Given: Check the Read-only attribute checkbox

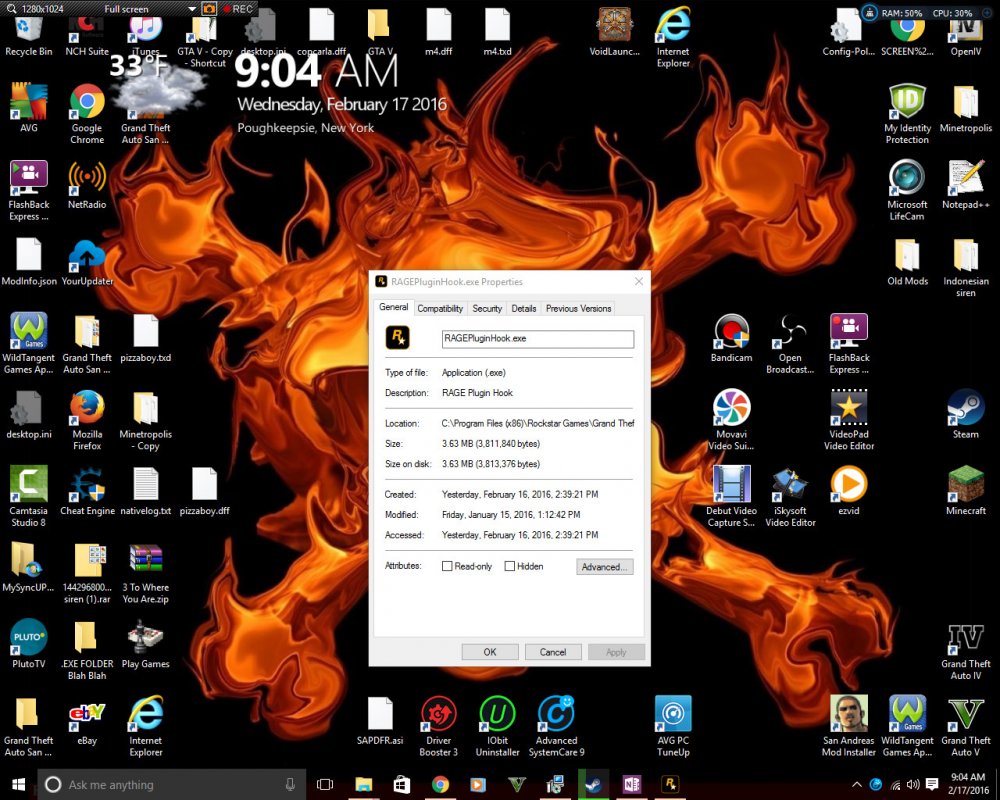Looking at the screenshot, I should pos(447,566).
